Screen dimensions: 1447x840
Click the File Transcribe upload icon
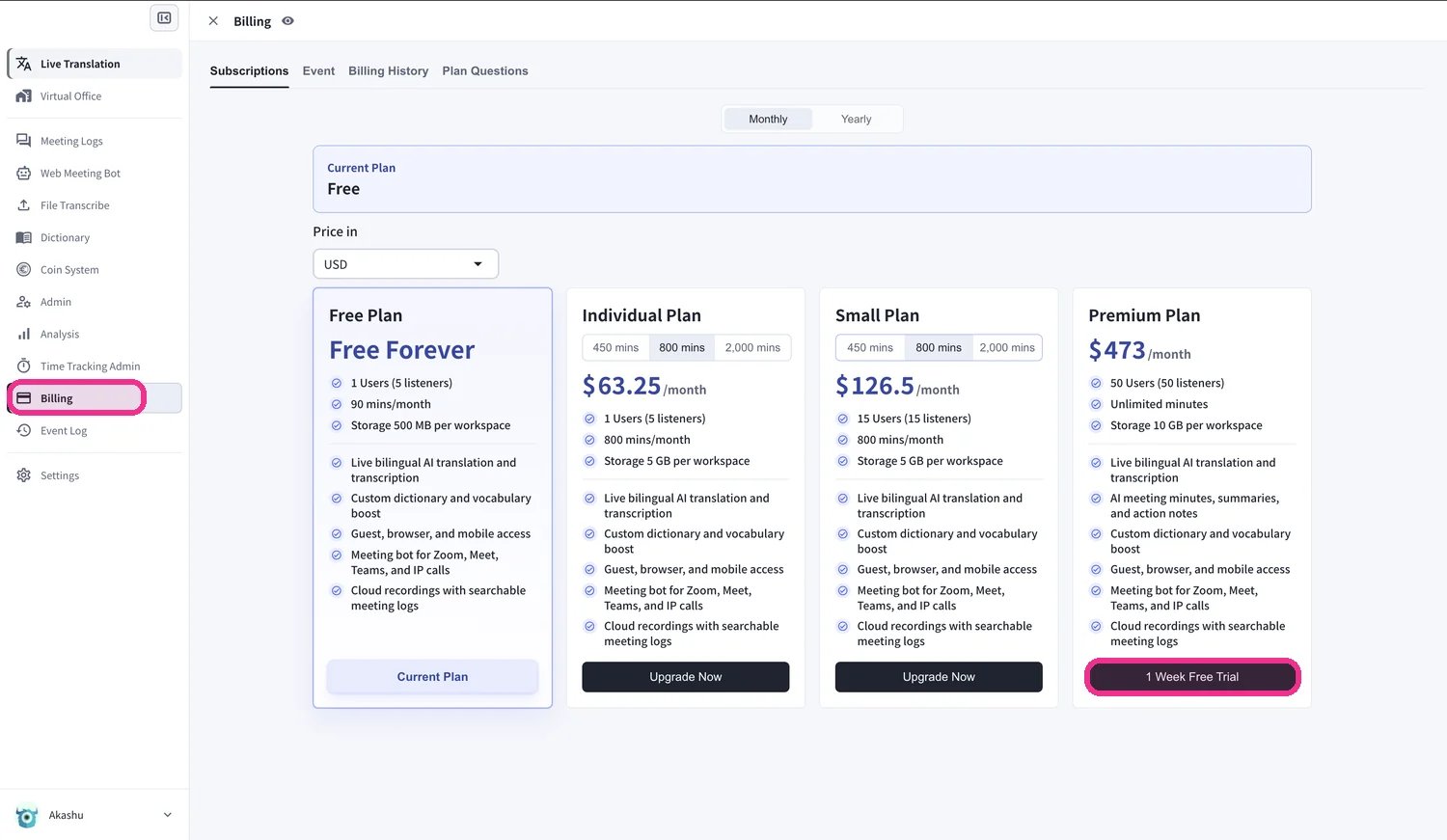click(x=24, y=205)
